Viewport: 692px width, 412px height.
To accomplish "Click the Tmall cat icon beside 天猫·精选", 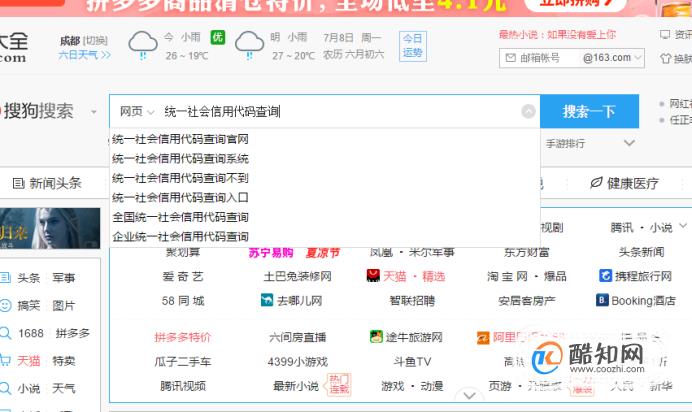I will (373, 276).
